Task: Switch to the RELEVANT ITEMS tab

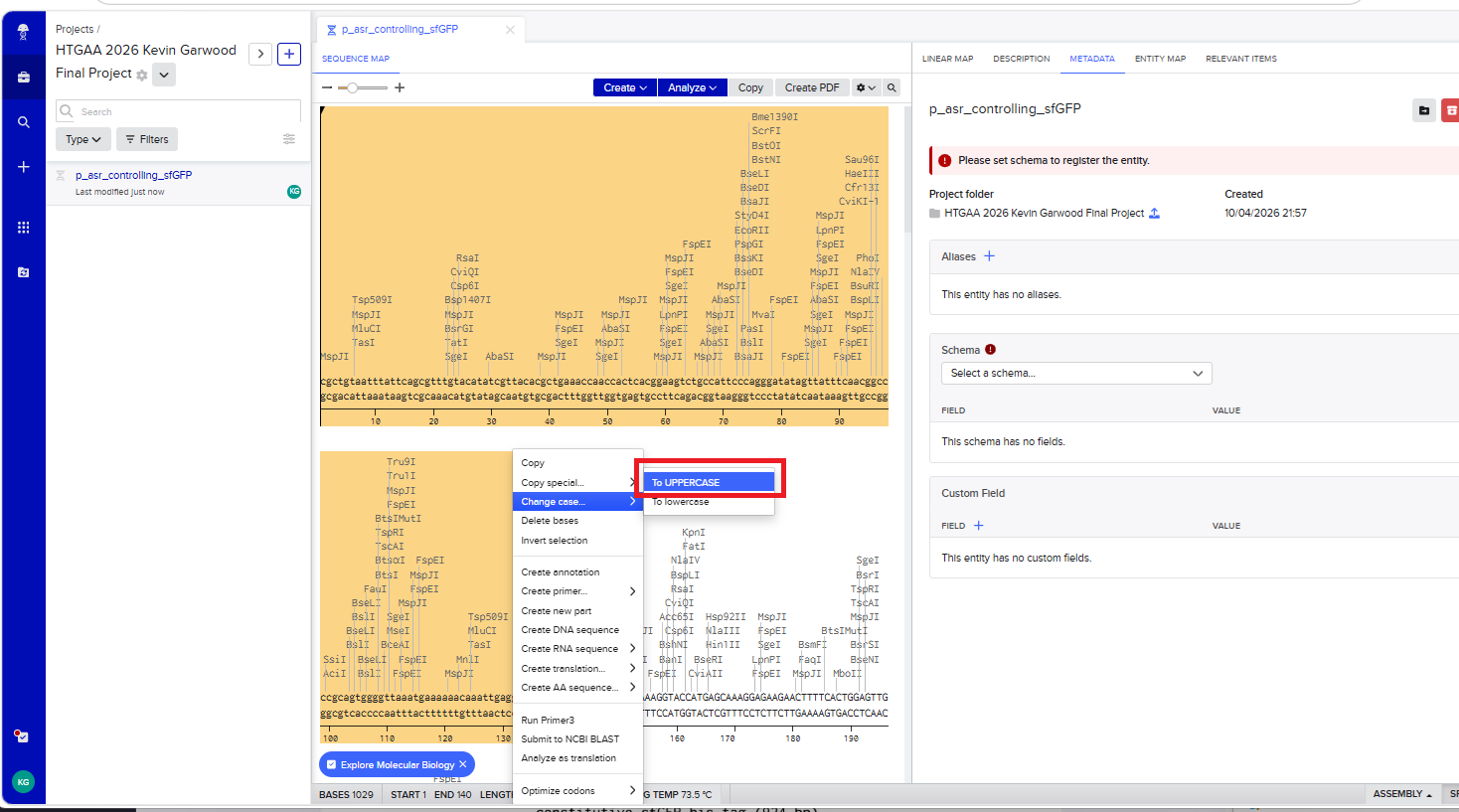Action: pyautogui.click(x=1241, y=59)
